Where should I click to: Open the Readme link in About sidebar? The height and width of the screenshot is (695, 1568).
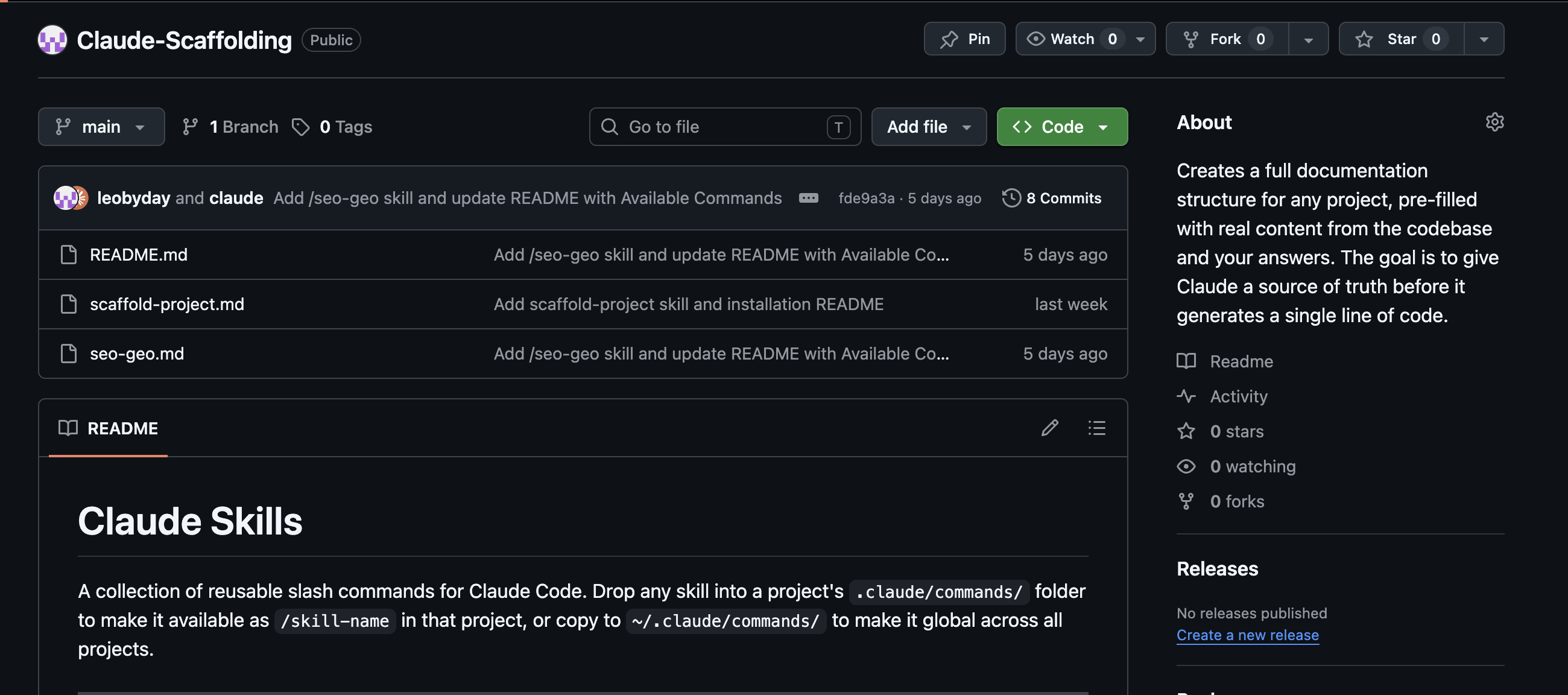click(x=1241, y=361)
